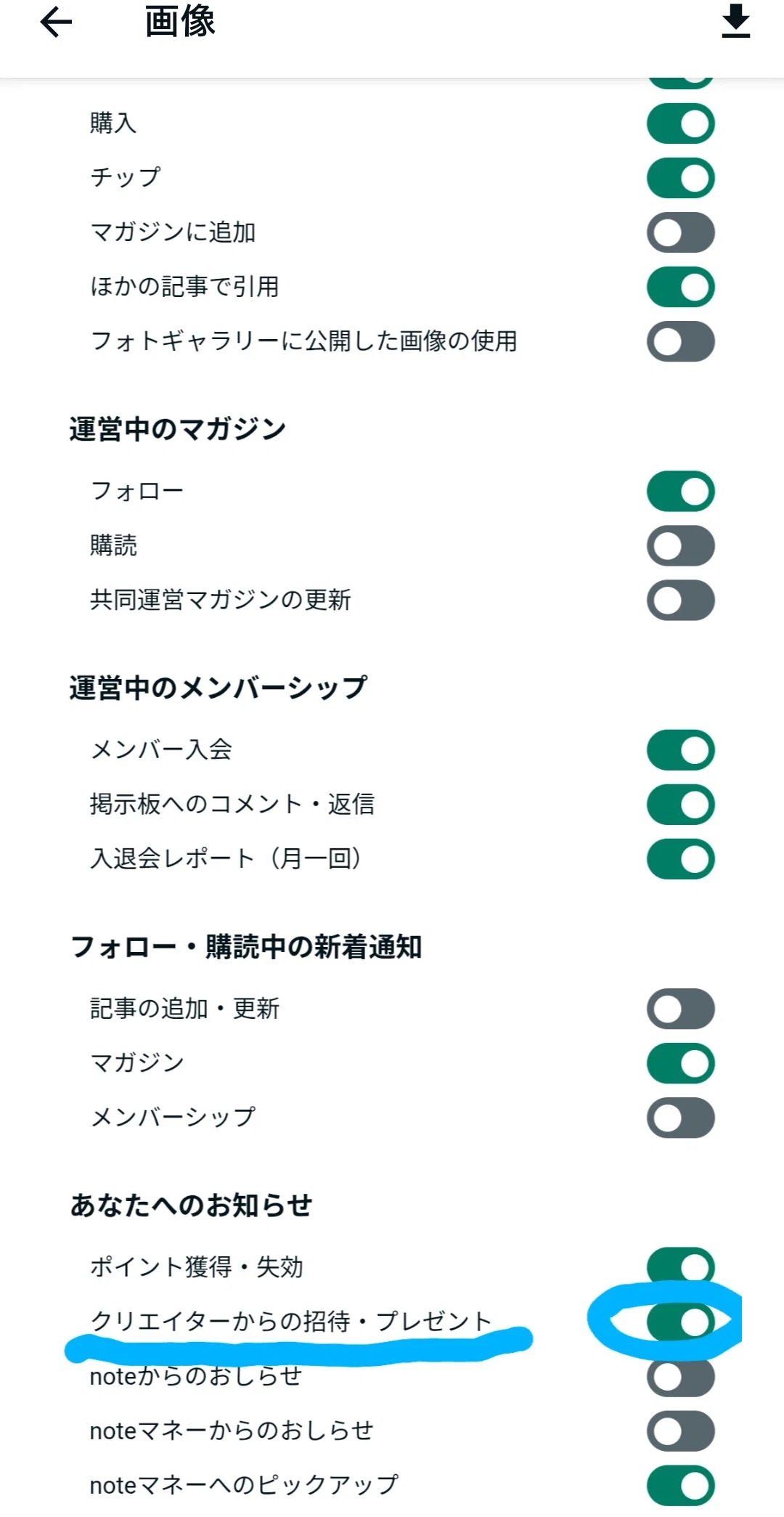The image size is (784, 1517).
Task: Turn off noteマネーへのピックアップ toggle
Action: click(x=681, y=1486)
